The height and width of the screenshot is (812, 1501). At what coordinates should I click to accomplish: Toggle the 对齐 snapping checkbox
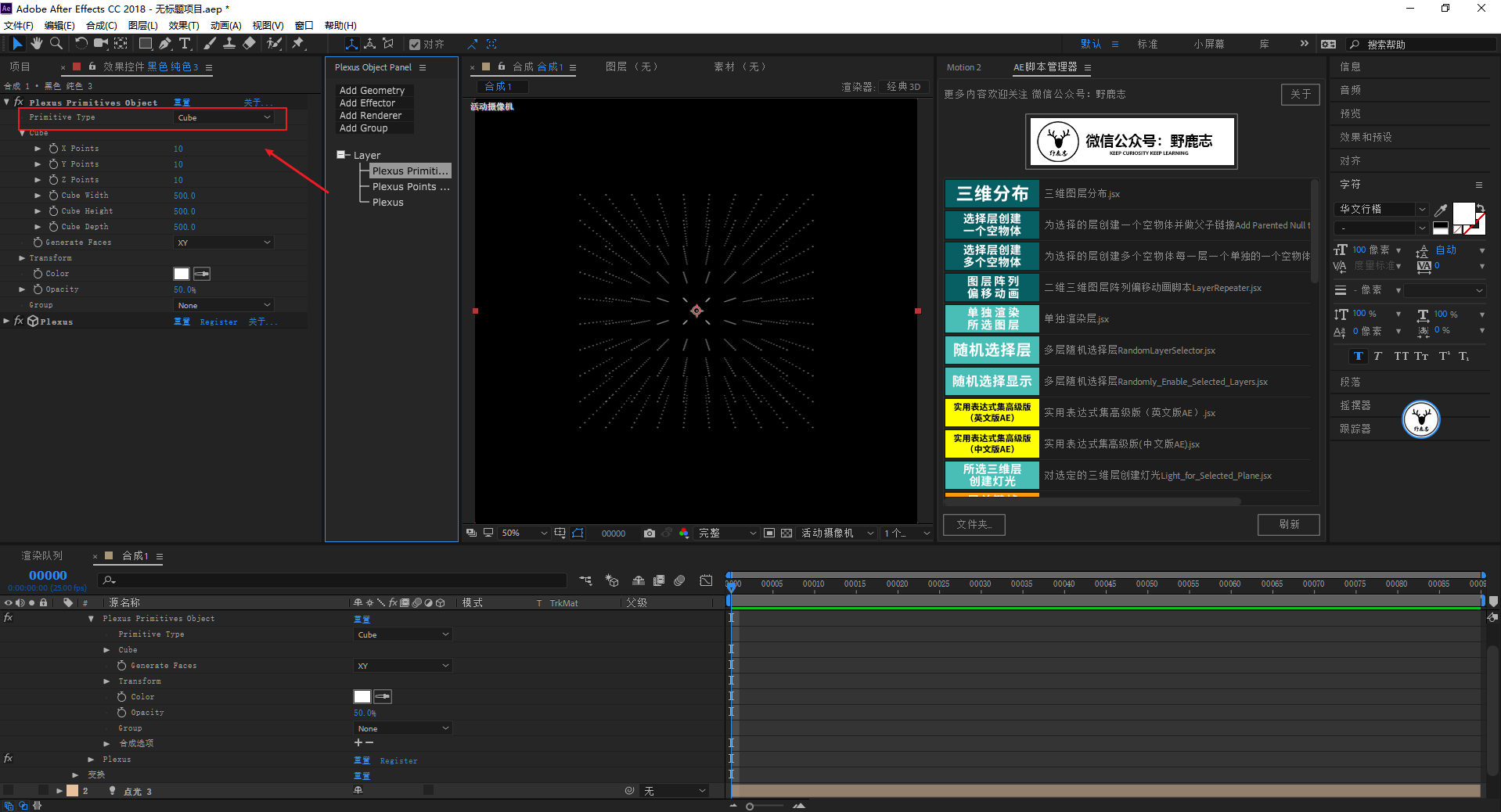(x=415, y=45)
